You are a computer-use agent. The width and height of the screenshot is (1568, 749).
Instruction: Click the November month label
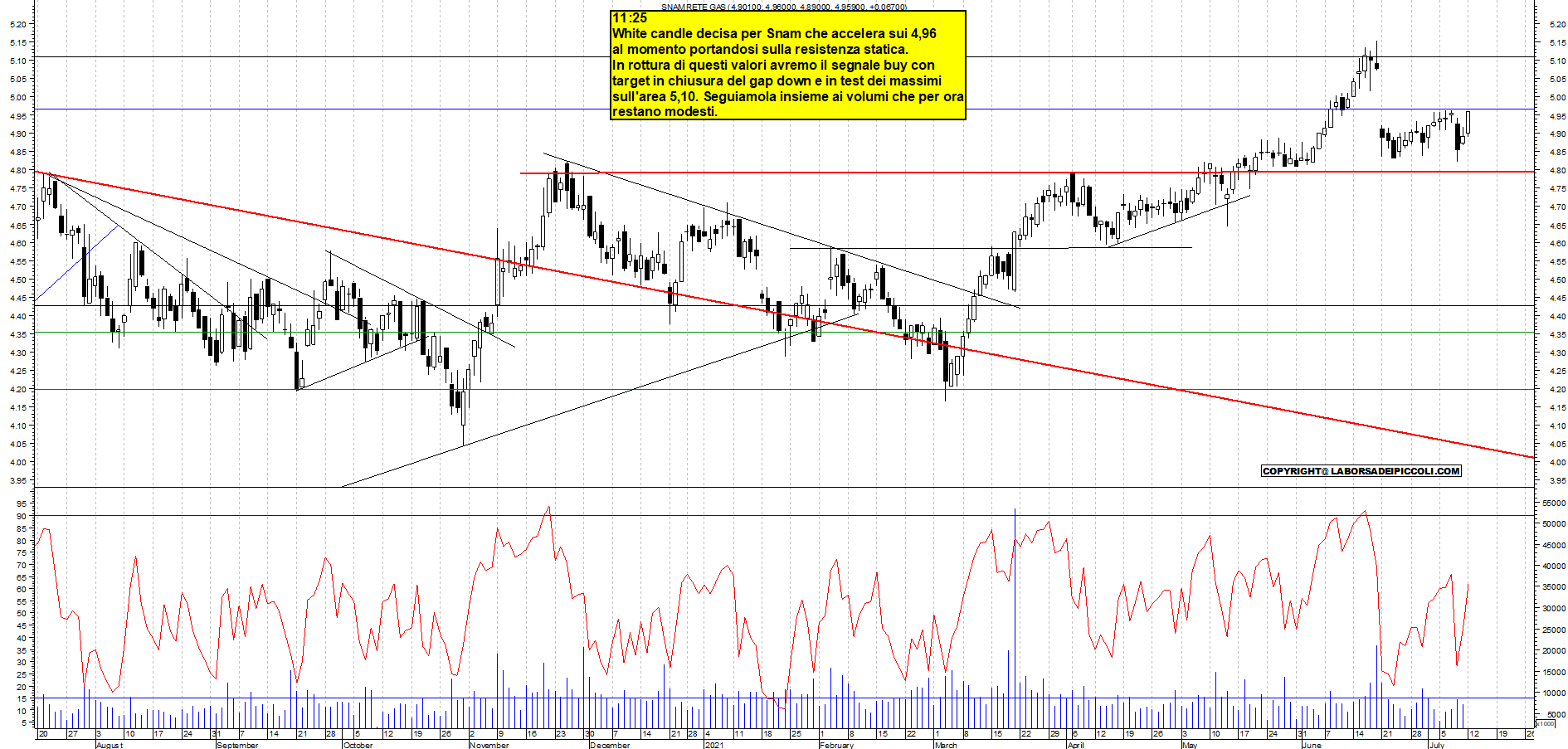[489, 745]
